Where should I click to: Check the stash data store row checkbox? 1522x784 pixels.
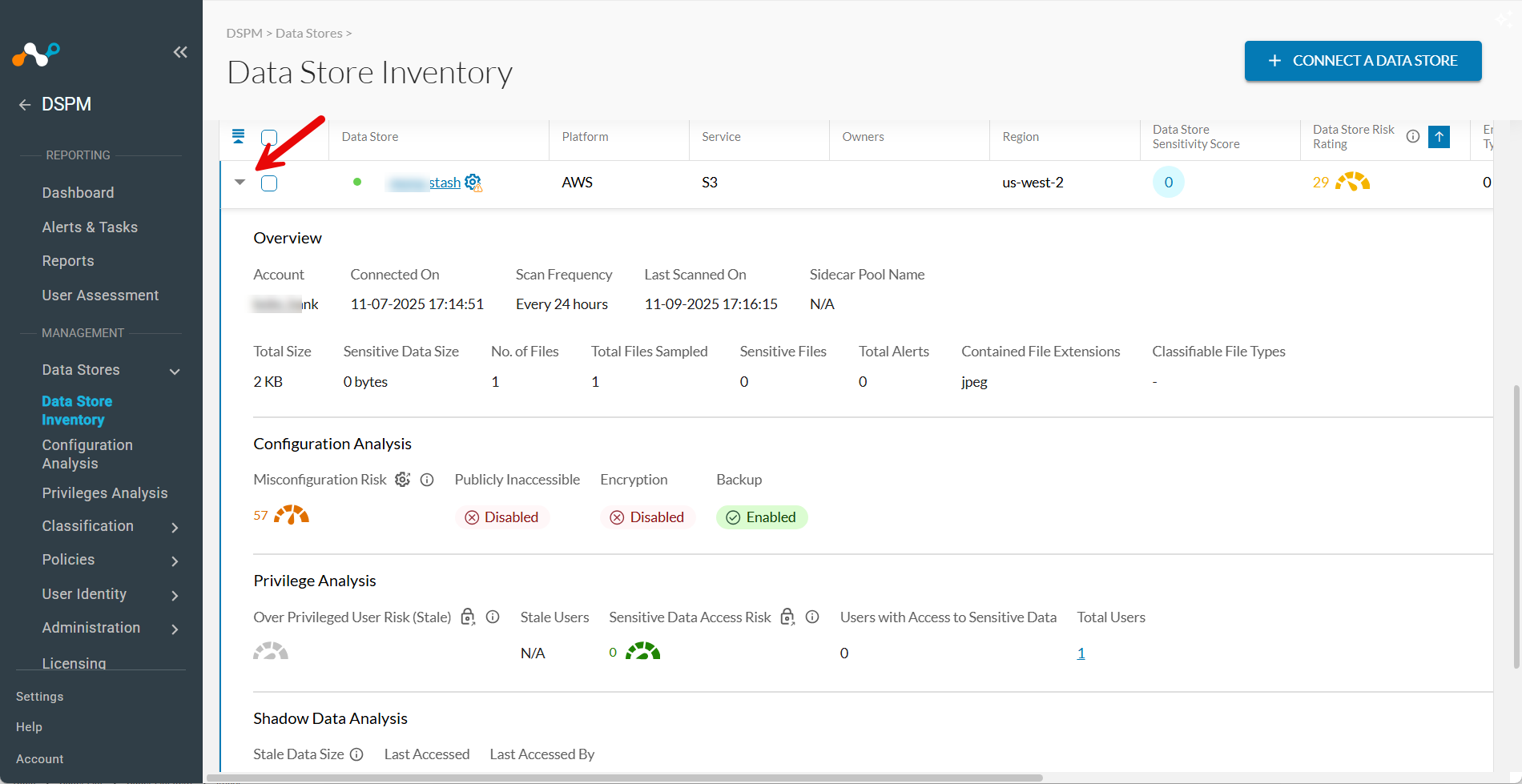click(269, 183)
